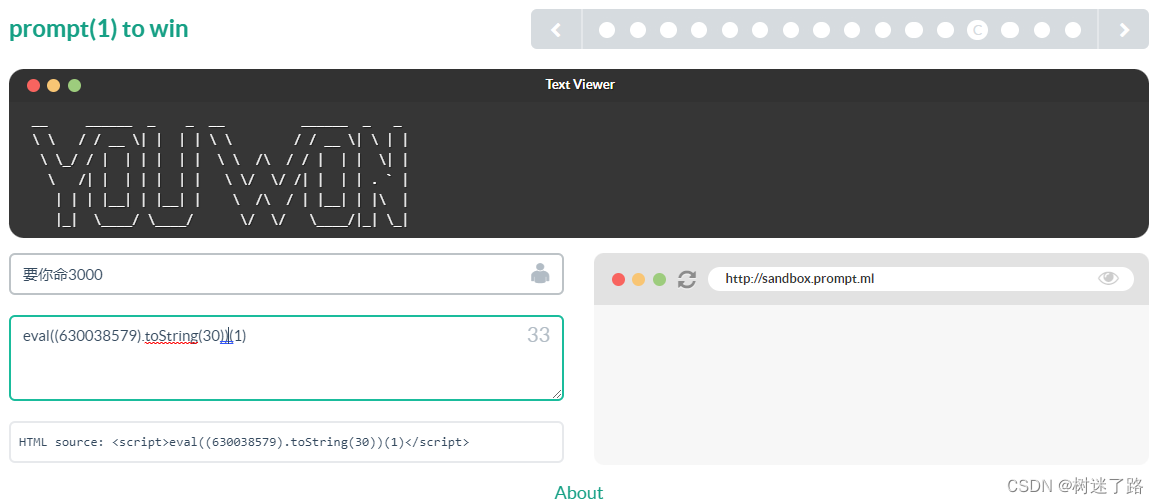Click the green dot in Text Viewer title bar
Screen dimensions: 1159x504
pyautogui.click(x=74, y=85)
